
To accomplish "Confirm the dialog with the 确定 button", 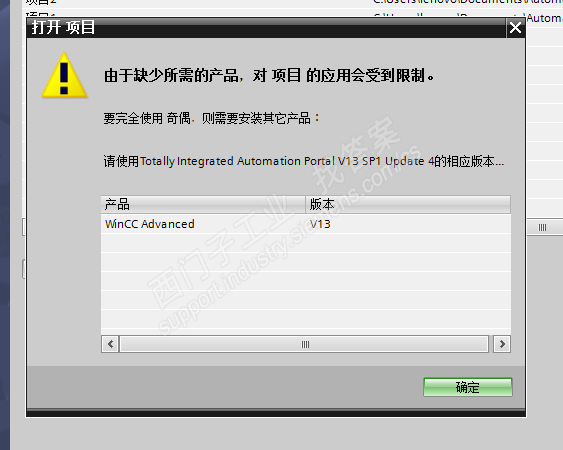I will [467, 387].
